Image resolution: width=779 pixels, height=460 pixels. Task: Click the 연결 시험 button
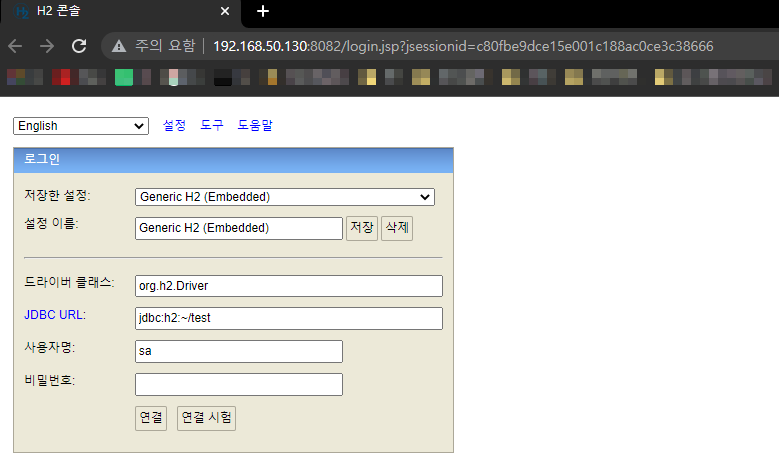pos(206,418)
